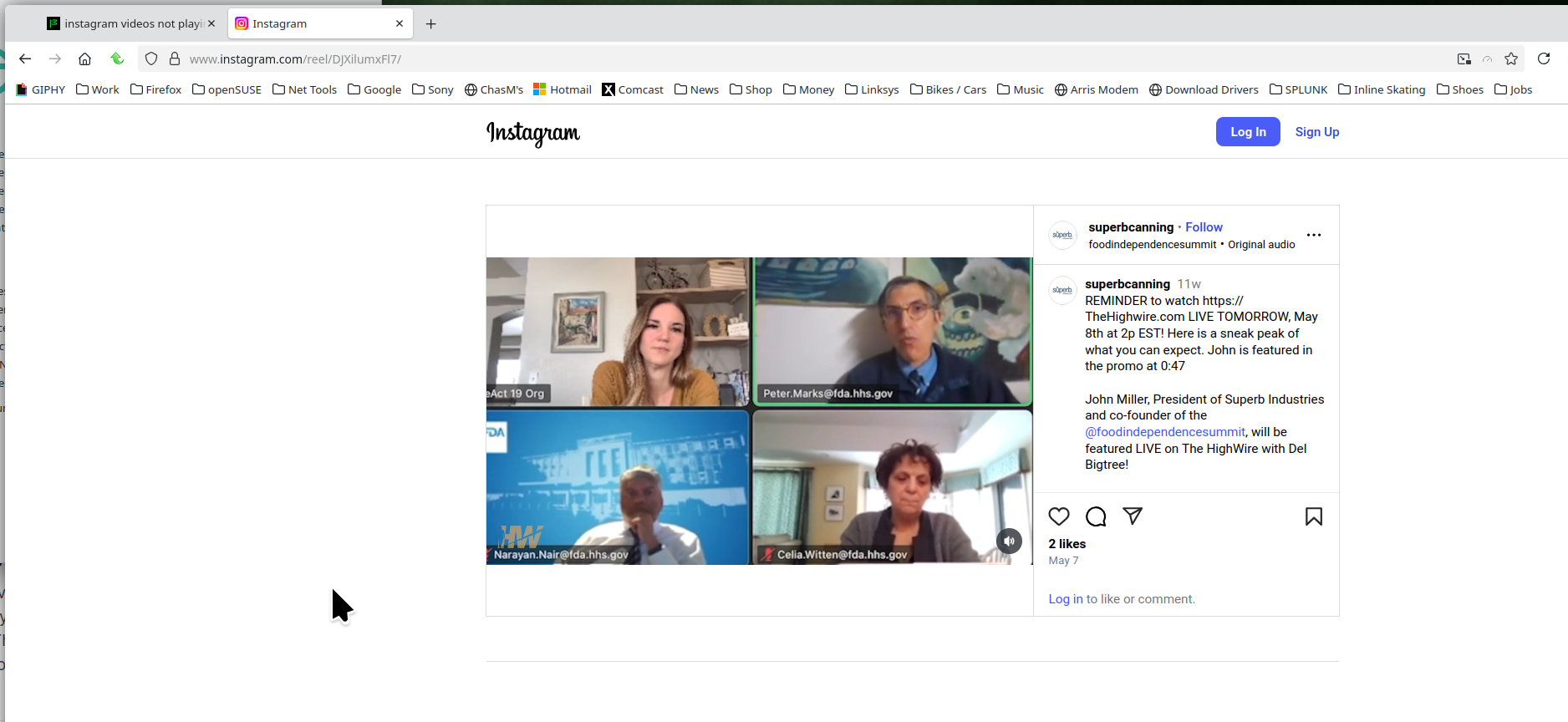Click 'Log in' to like or comment
The image size is (1568, 722).
[1066, 599]
